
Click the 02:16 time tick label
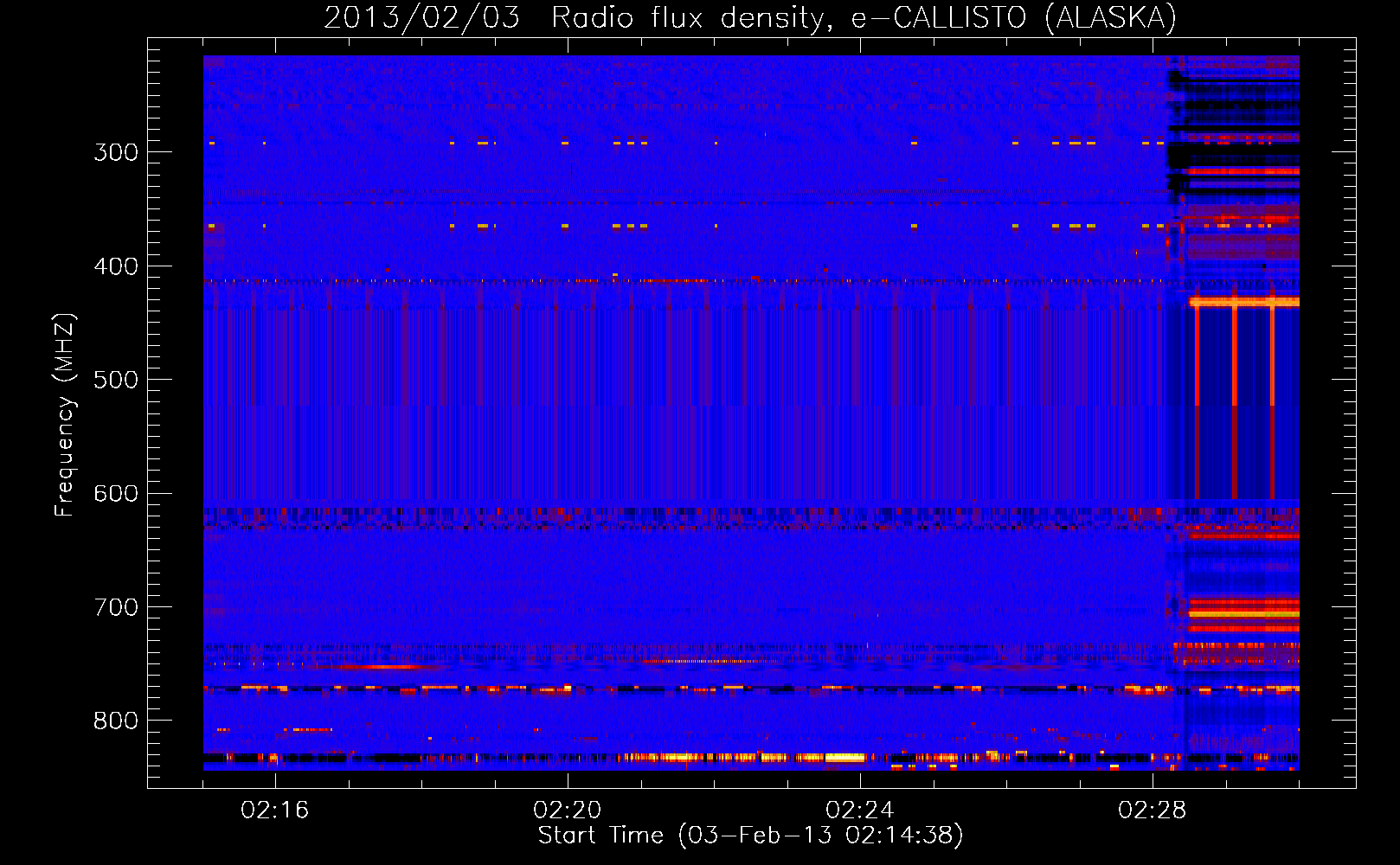275,811
